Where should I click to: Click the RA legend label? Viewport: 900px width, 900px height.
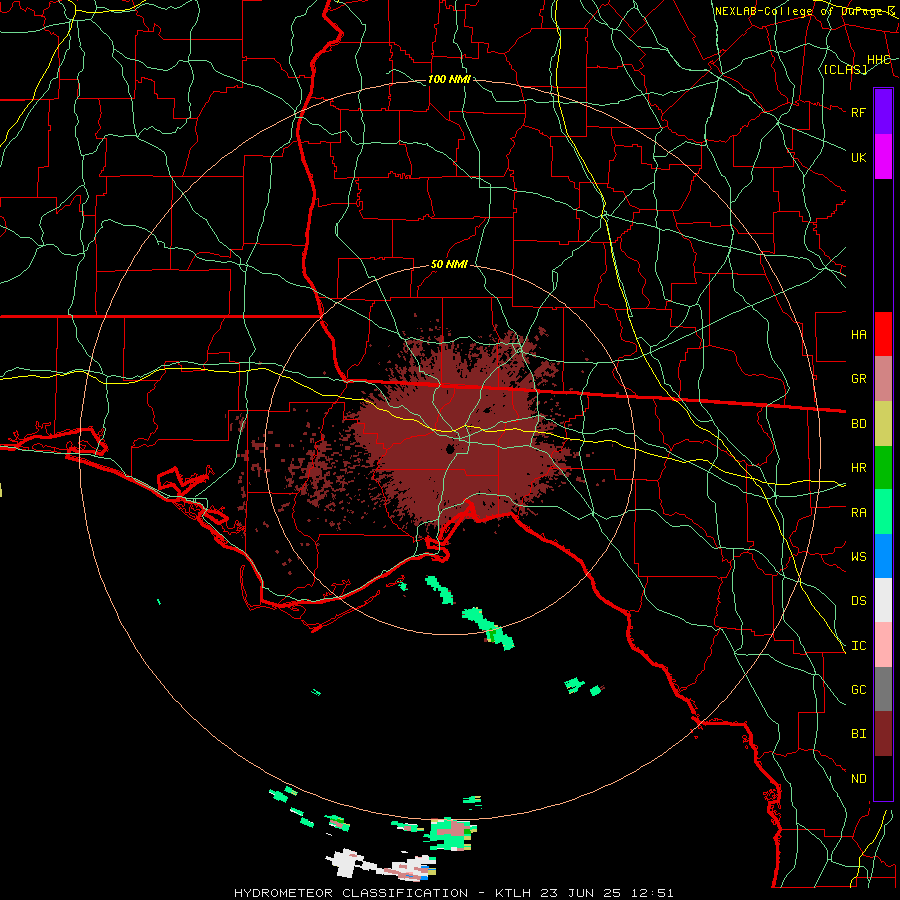click(858, 513)
